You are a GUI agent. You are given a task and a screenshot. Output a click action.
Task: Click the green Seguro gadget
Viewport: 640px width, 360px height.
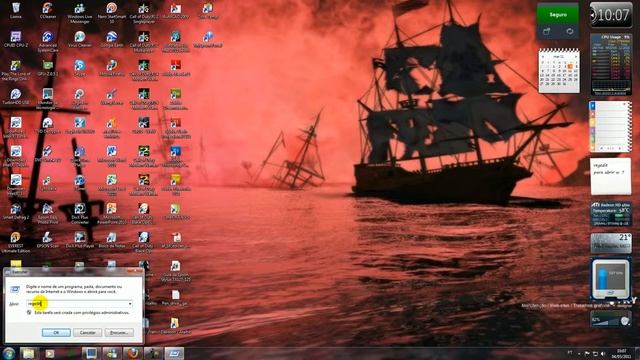point(558,15)
